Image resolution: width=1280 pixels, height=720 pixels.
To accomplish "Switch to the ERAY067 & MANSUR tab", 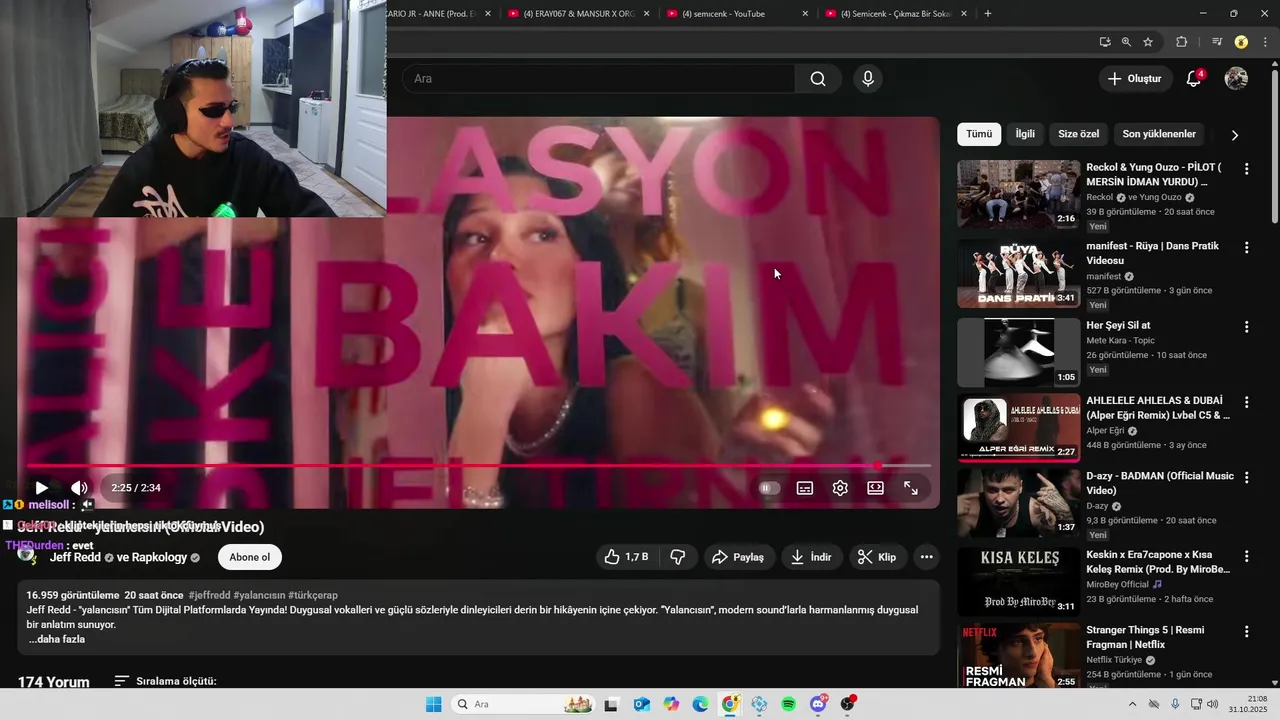I will (577, 13).
